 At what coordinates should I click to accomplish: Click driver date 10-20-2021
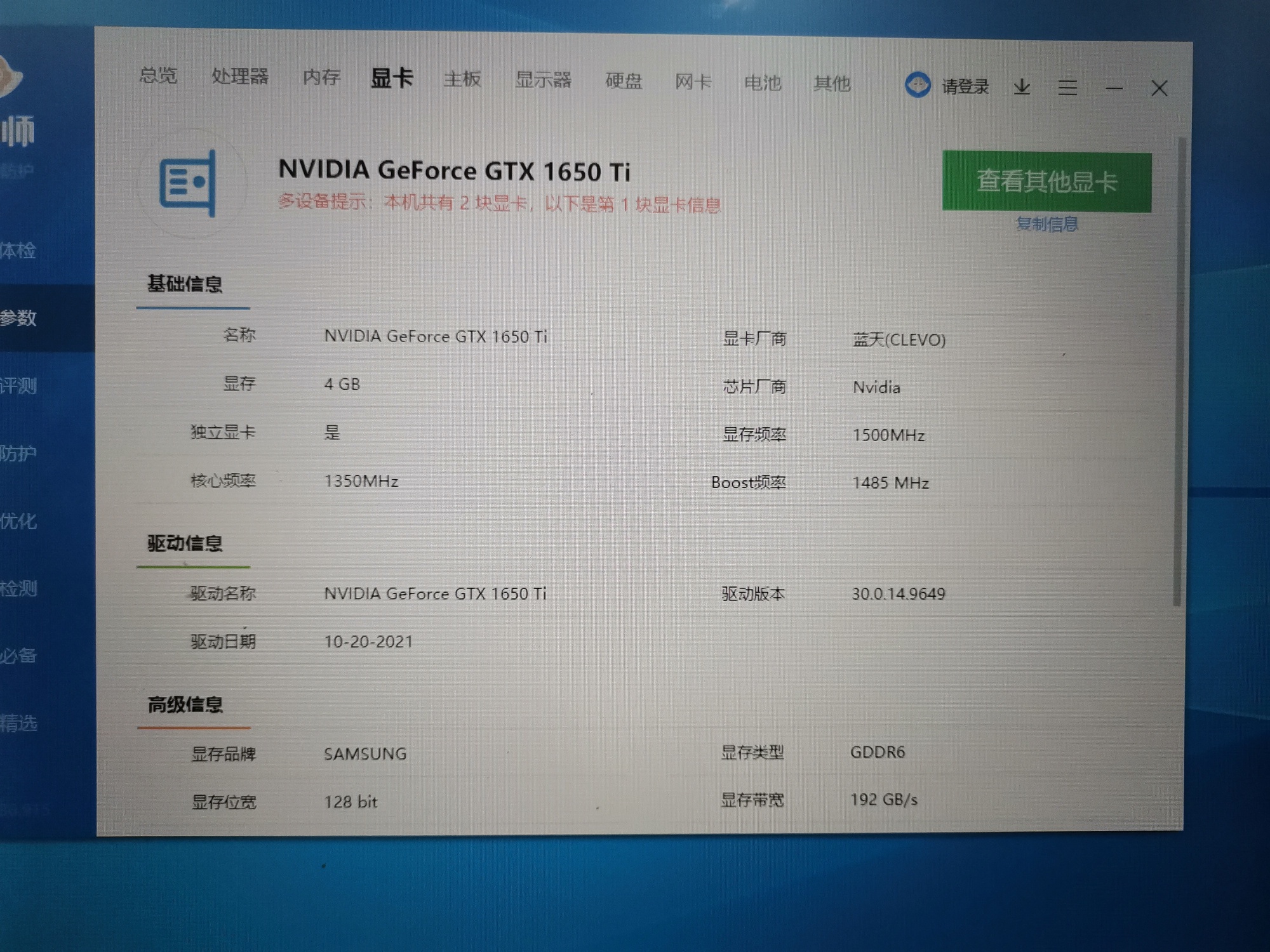[x=368, y=642]
